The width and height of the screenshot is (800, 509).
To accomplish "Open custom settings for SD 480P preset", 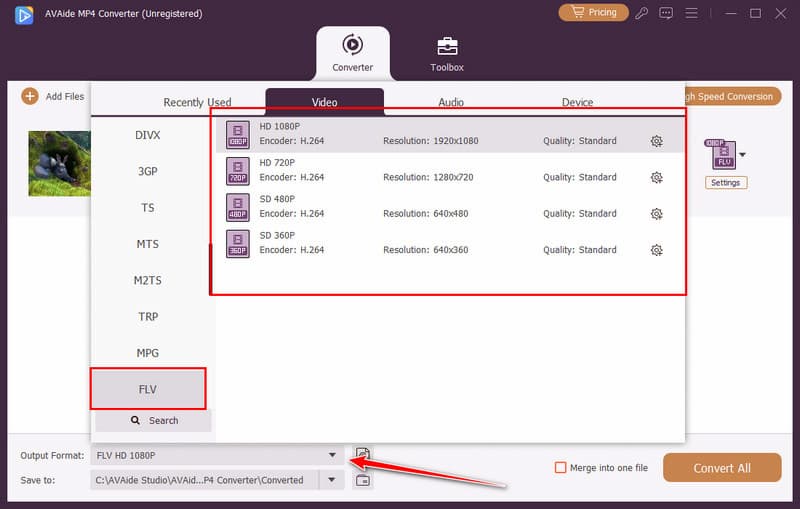I will tap(656, 214).
